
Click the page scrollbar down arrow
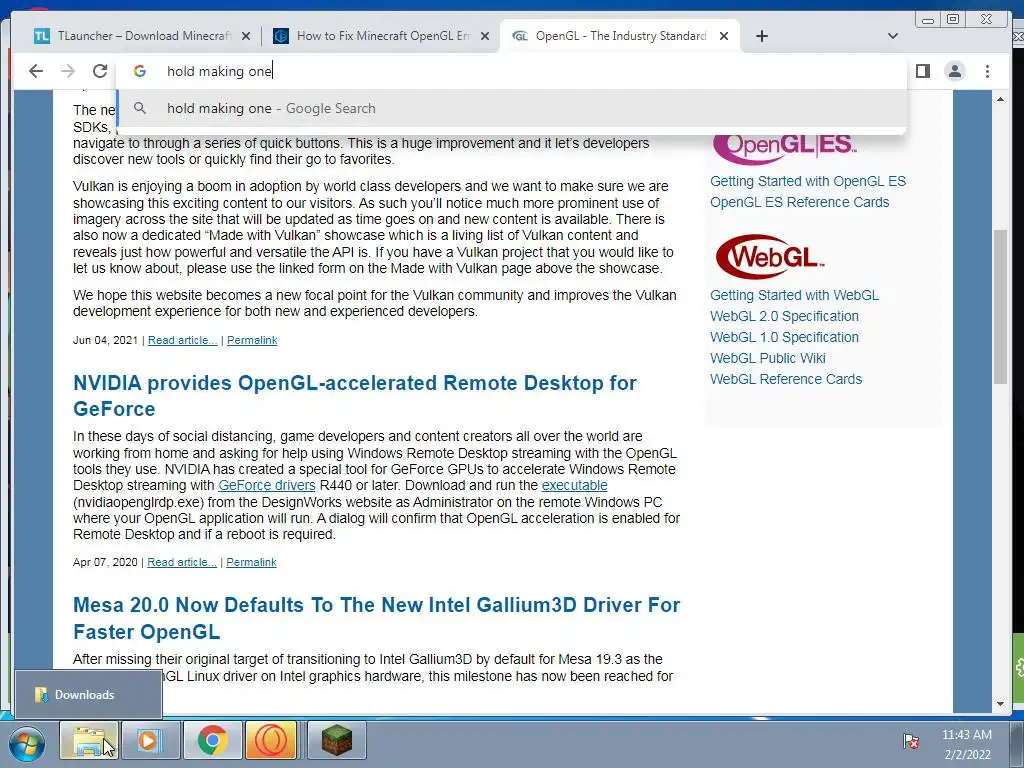1000,704
